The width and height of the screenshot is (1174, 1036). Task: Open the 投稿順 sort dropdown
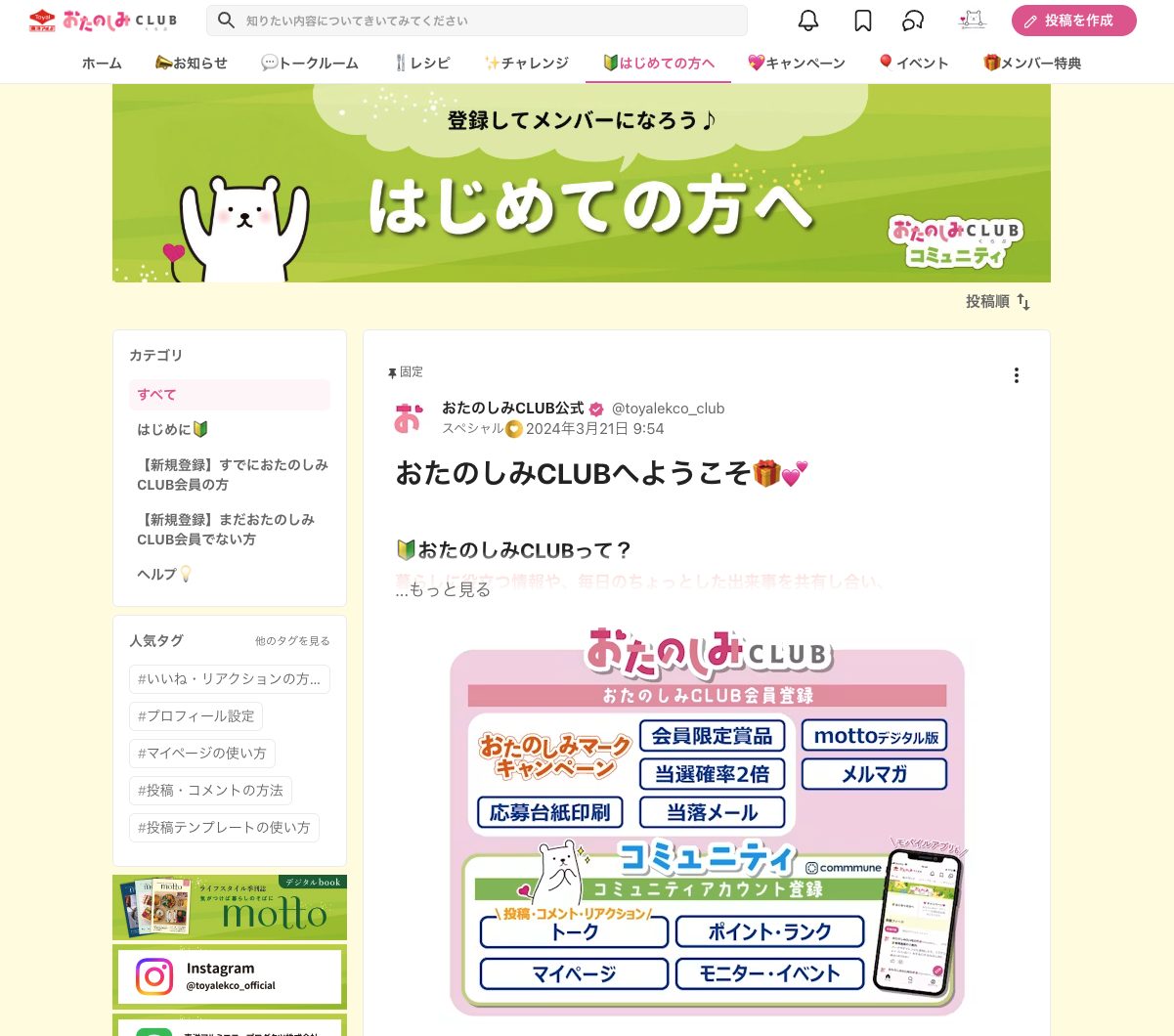pyautogui.click(x=997, y=302)
